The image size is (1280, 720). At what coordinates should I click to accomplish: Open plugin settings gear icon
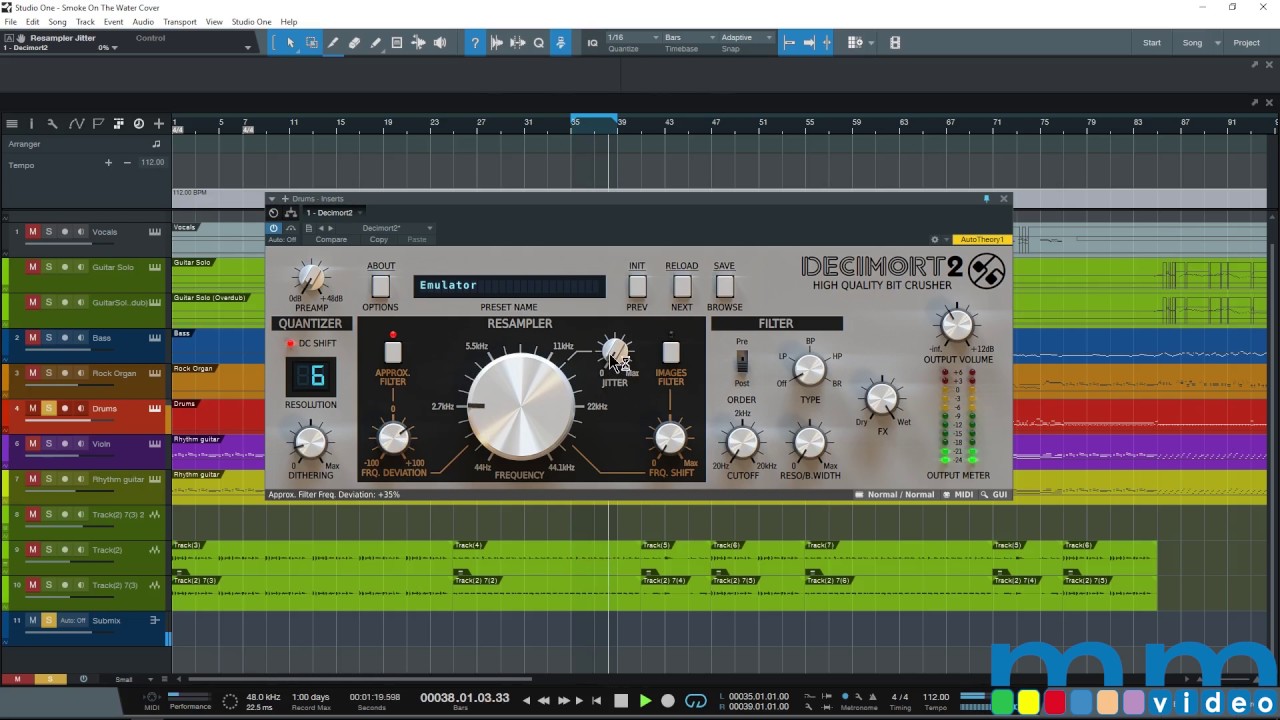coord(935,240)
